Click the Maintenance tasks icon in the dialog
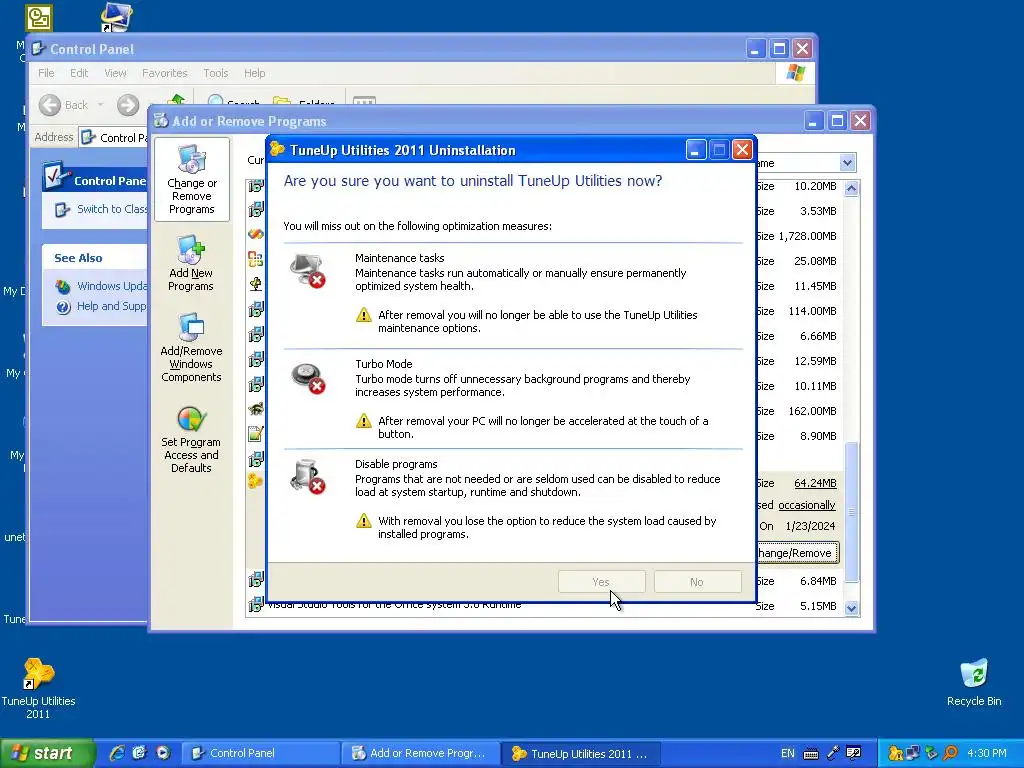Viewport: 1024px width, 768px height. coord(308,270)
